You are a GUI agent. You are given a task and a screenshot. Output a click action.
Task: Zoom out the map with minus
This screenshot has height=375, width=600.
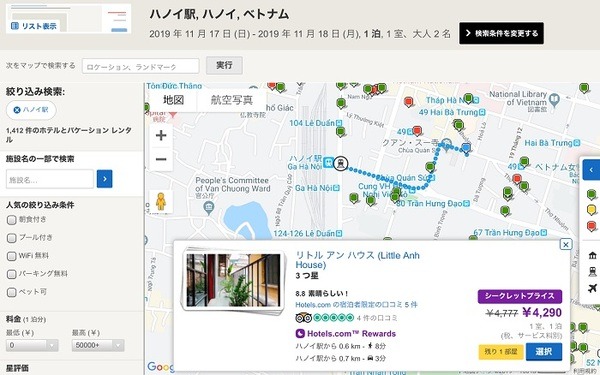161,159
